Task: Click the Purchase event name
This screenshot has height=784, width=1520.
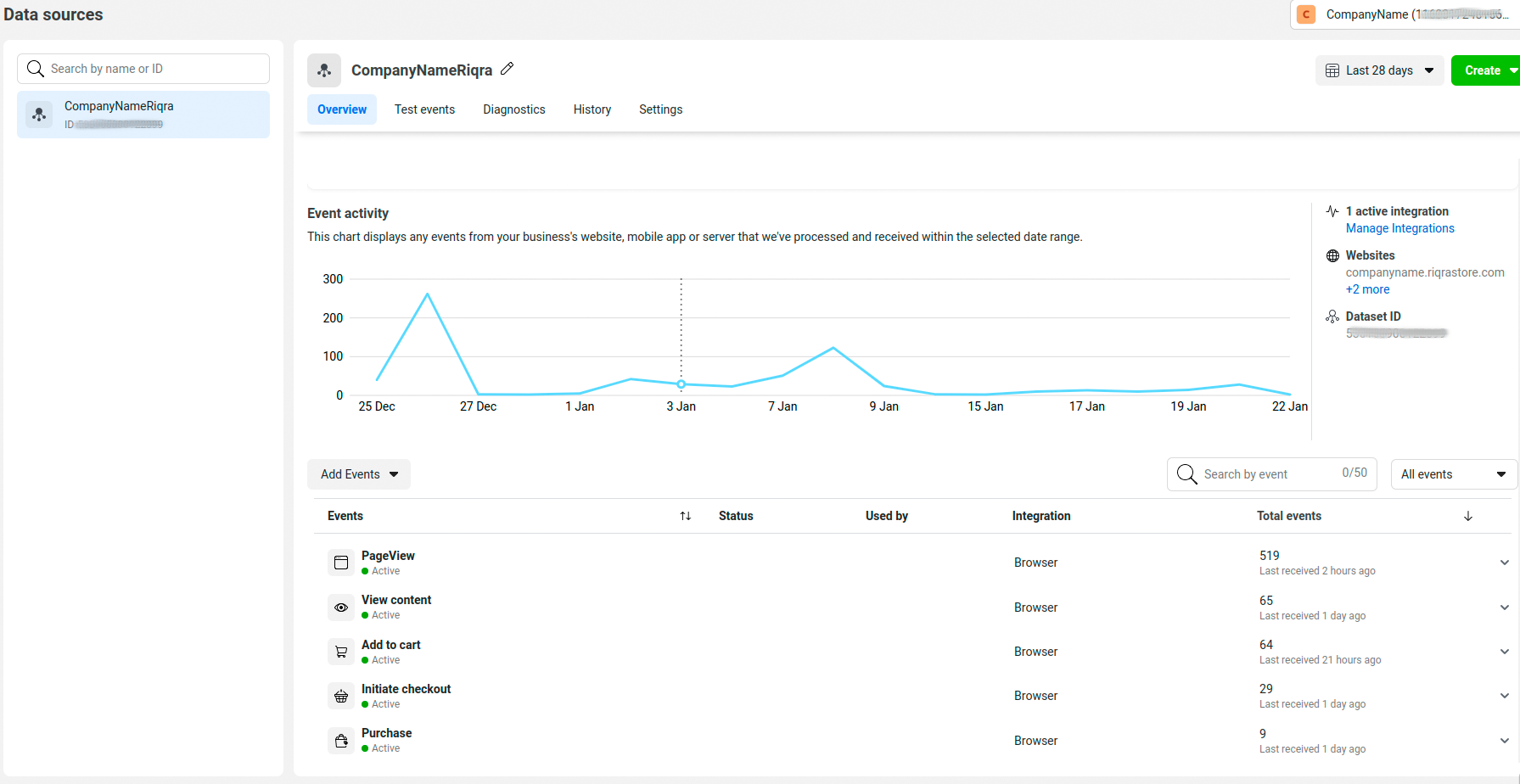Action: coord(387,733)
